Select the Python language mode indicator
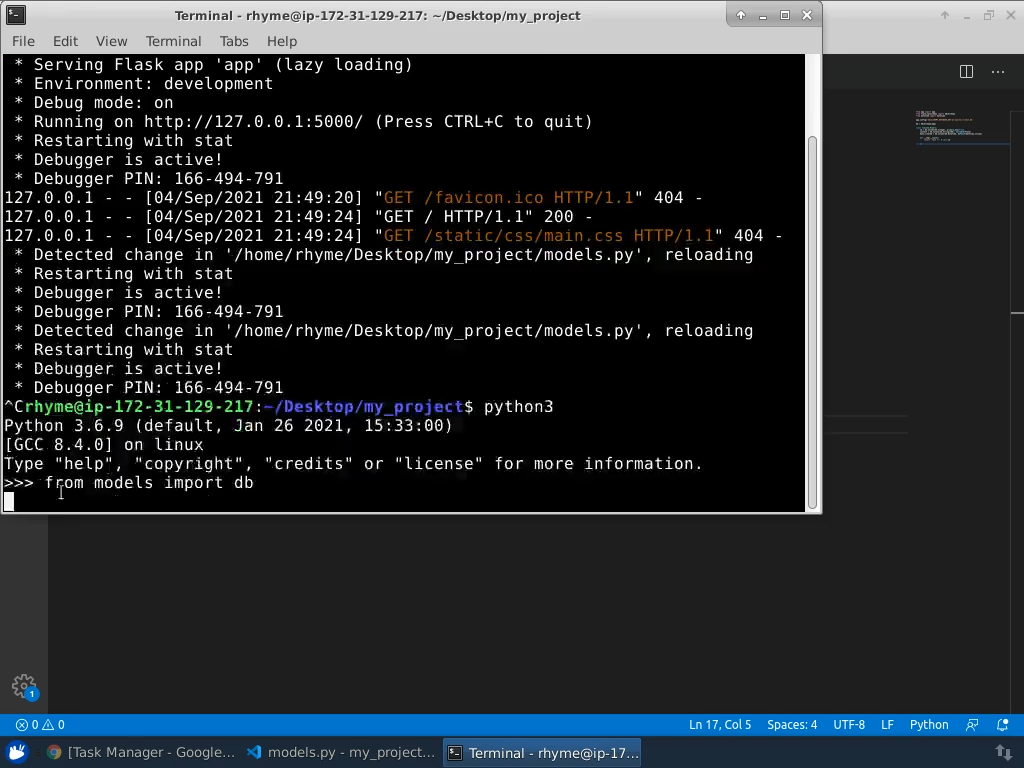The width and height of the screenshot is (1024, 768). (929, 725)
